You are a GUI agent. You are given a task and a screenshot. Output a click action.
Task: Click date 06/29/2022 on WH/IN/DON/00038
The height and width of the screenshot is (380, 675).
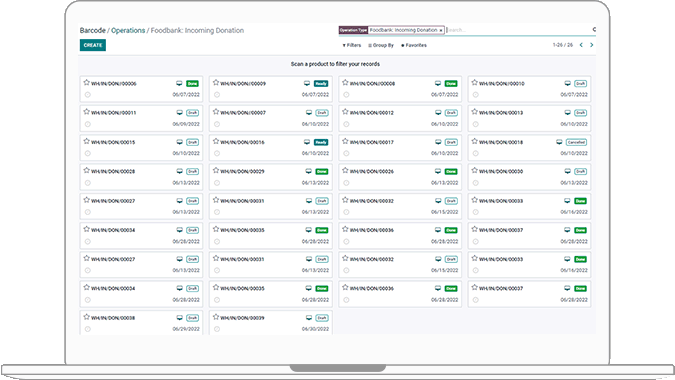[x=186, y=329]
